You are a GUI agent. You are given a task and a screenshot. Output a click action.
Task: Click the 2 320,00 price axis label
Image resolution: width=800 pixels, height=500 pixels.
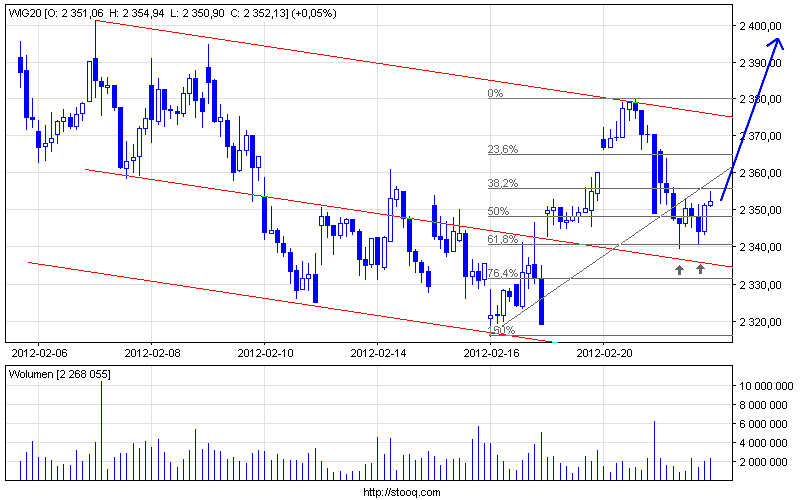pyautogui.click(x=760, y=322)
